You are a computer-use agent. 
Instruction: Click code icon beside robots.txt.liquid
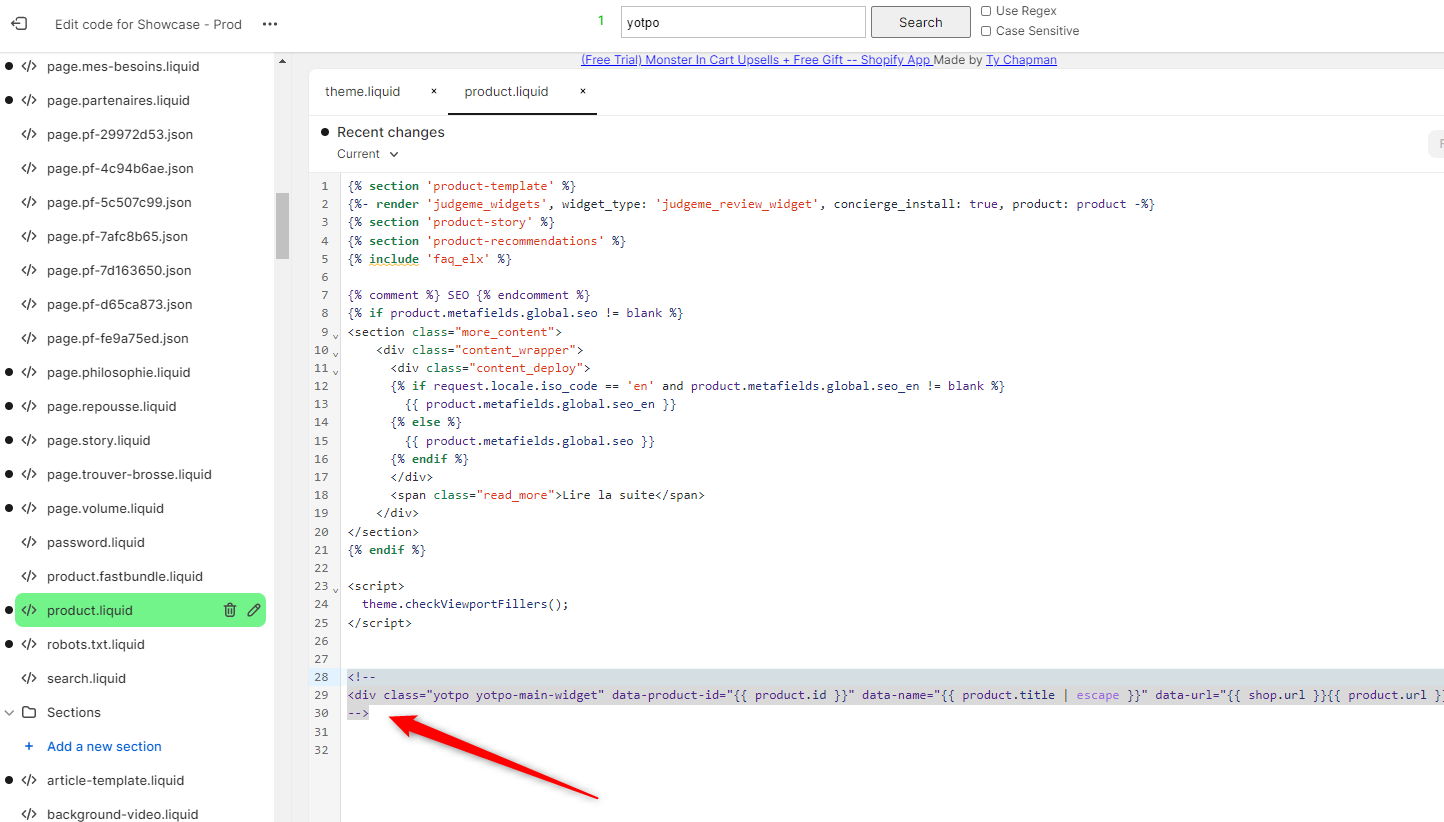[x=29, y=644]
